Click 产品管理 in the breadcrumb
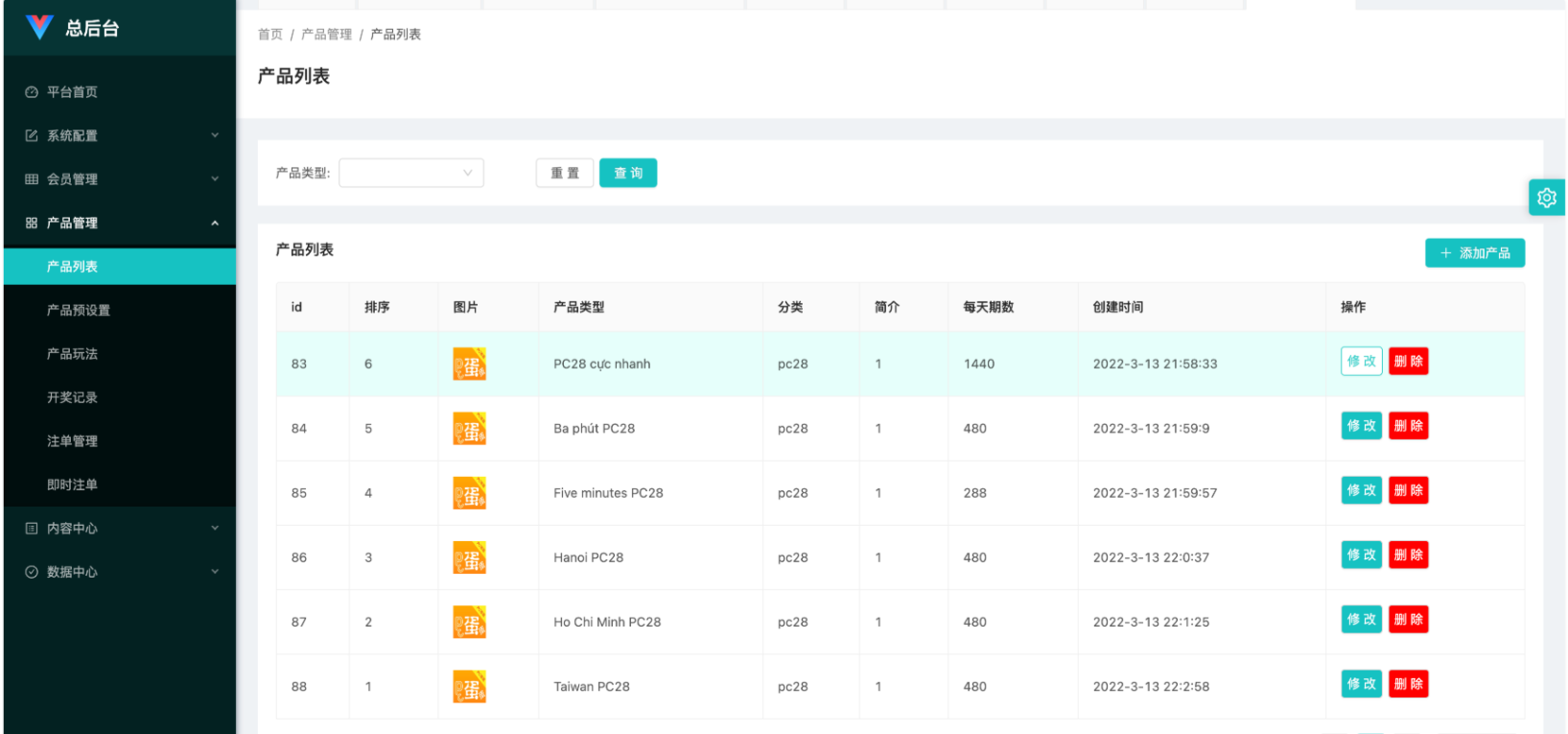The image size is (1568, 734). pos(327,35)
